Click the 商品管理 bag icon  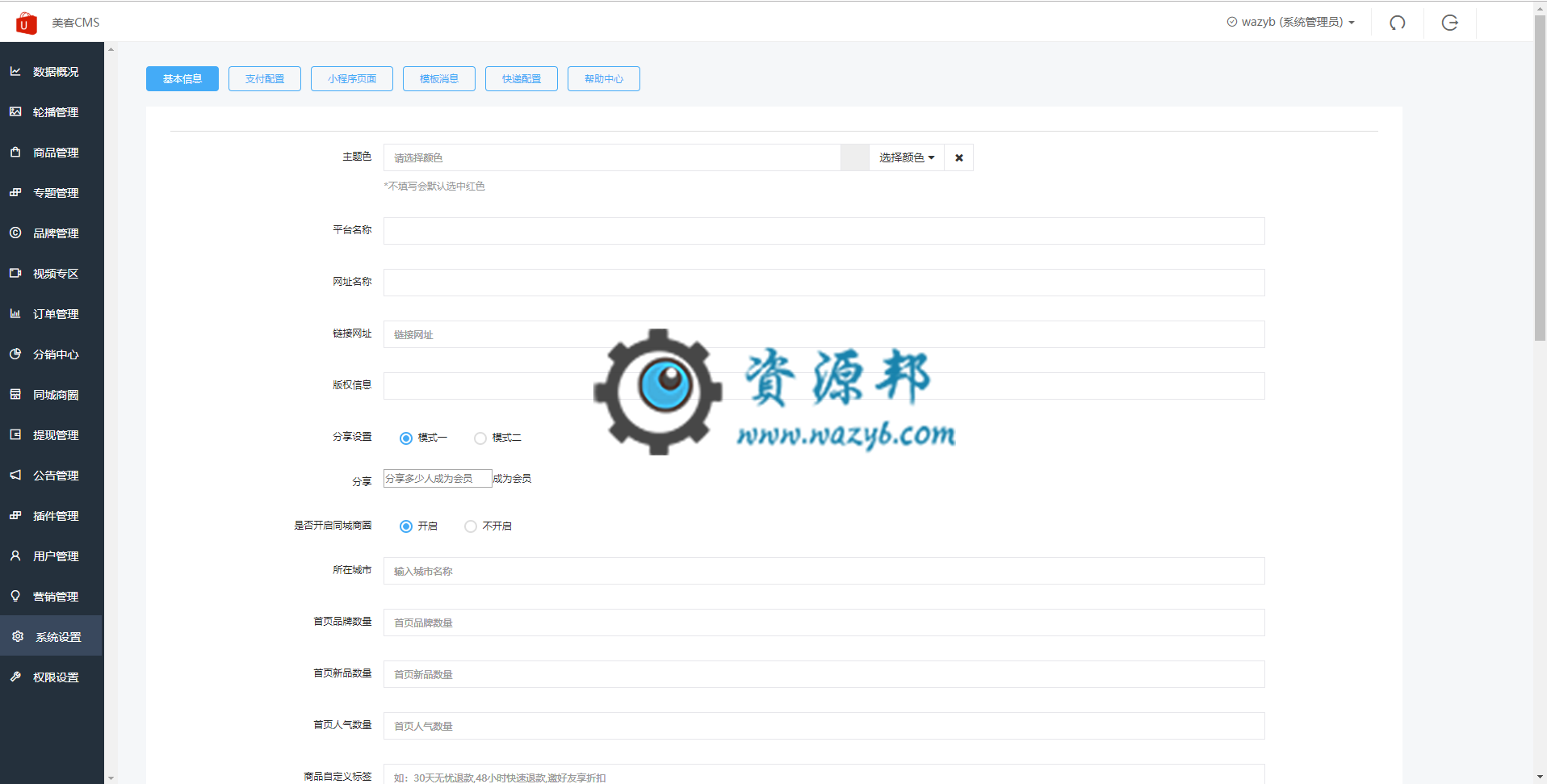pyautogui.click(x=15, y=152)
